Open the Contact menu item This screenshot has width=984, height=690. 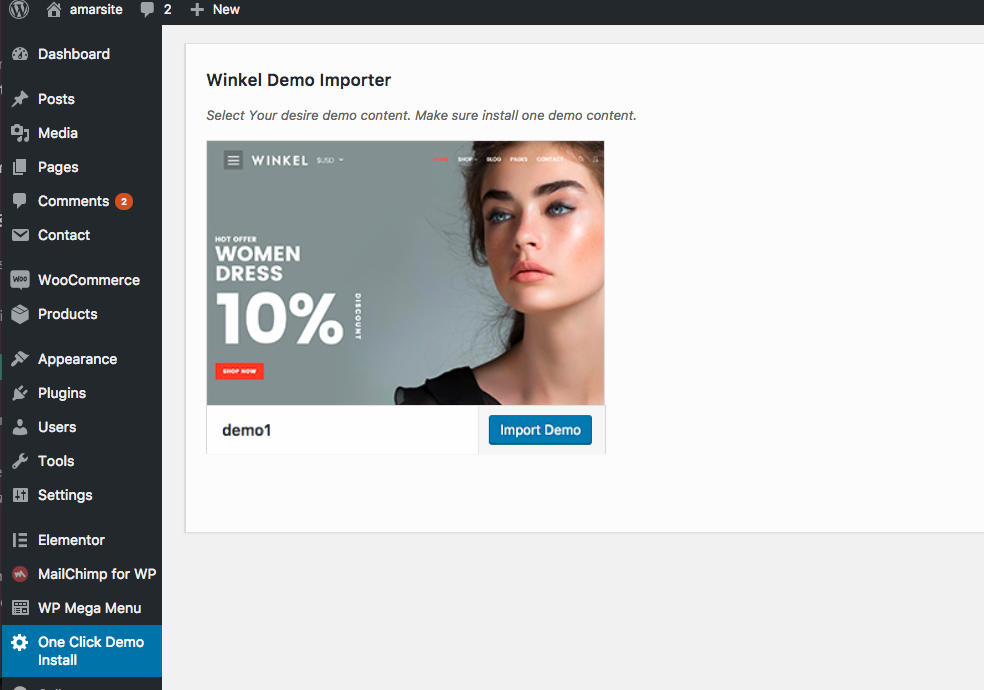coord(64,235)
